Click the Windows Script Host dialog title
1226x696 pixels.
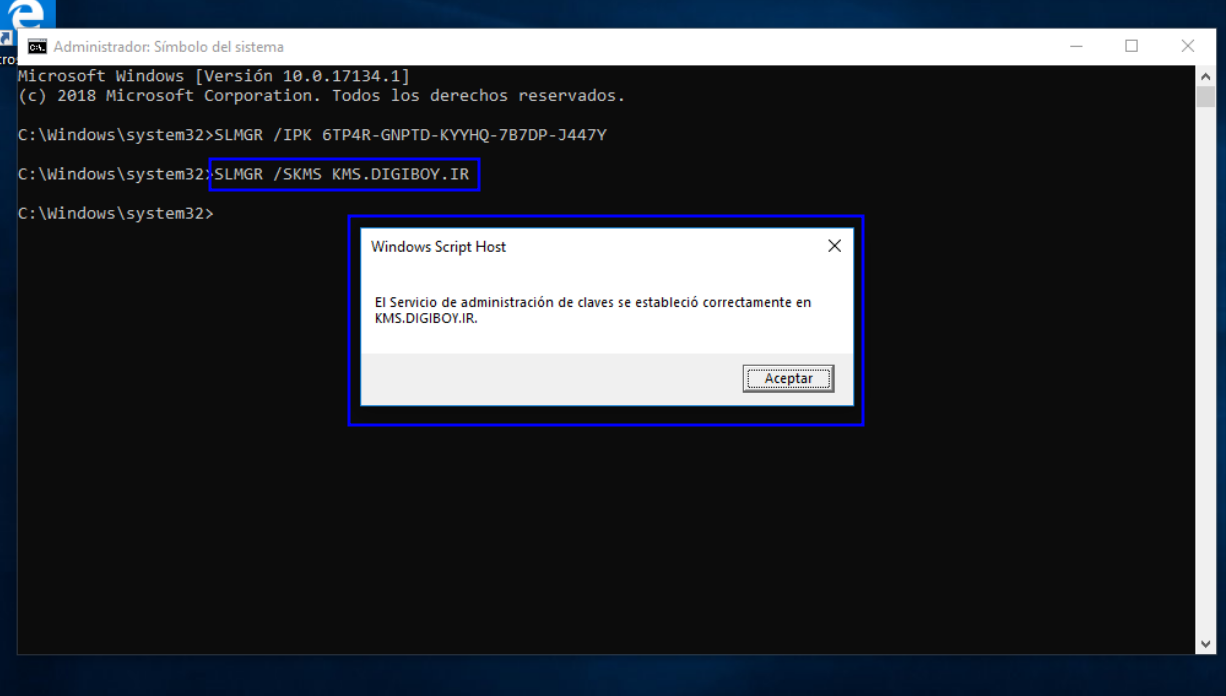[438, 246]
